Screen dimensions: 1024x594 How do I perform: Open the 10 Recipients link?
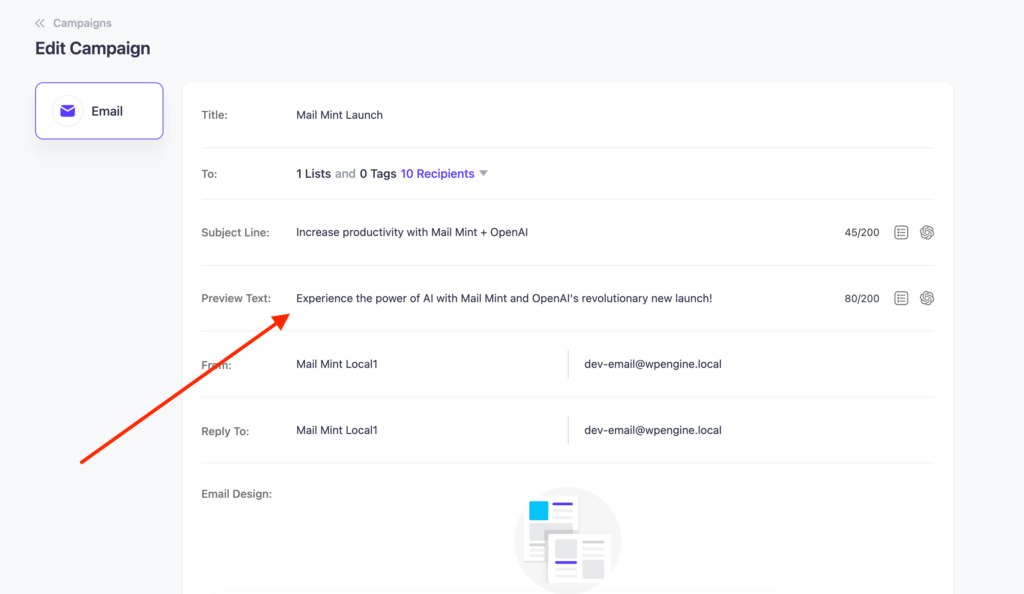click(437, 174)
